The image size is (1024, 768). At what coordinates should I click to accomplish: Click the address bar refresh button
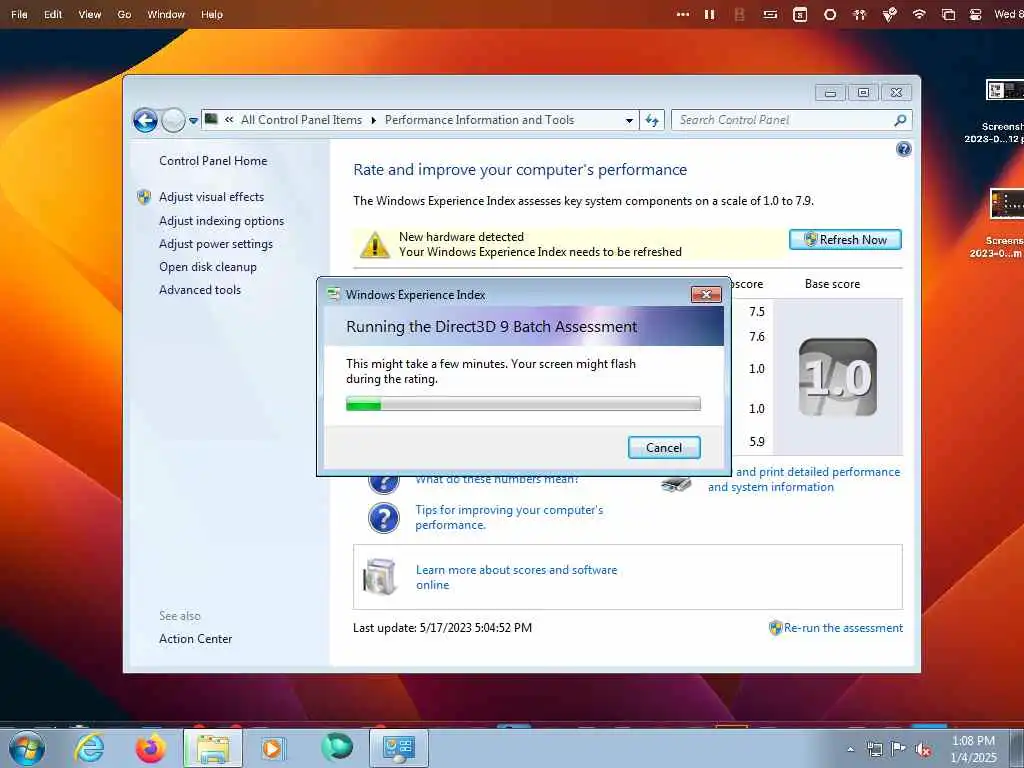click(652, 120)
